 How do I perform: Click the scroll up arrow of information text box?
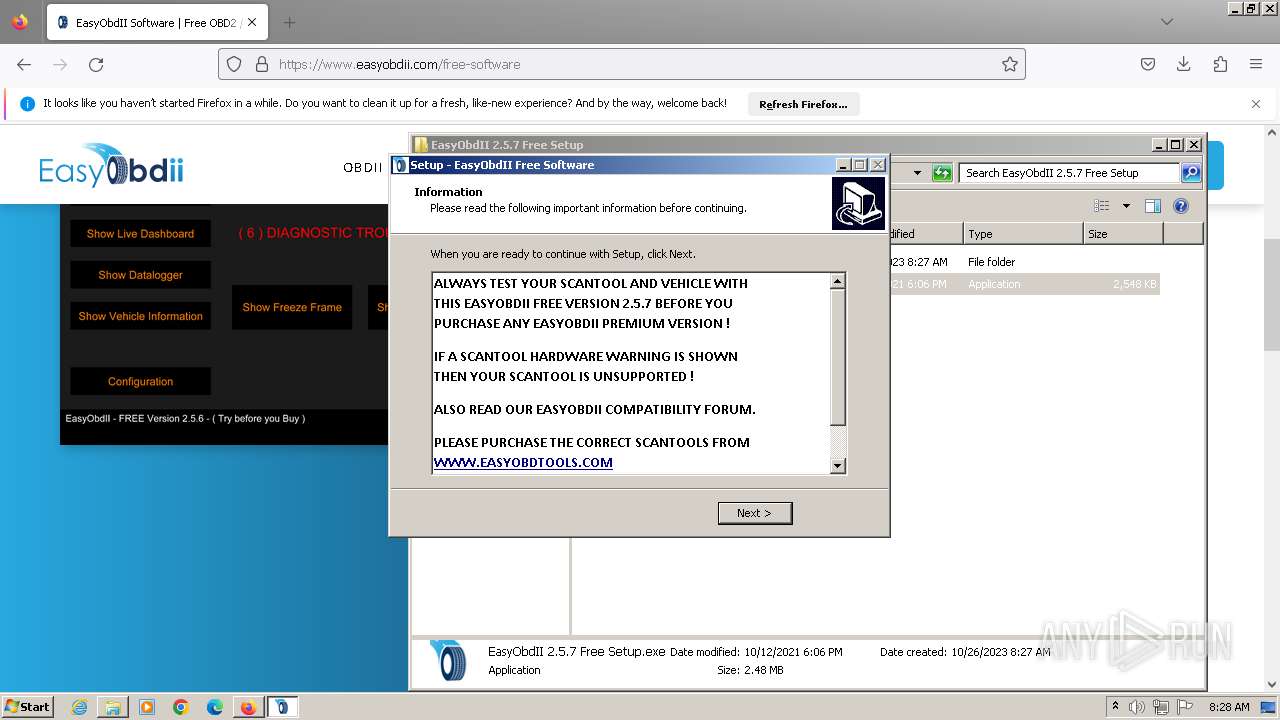[x=838, y=281]
